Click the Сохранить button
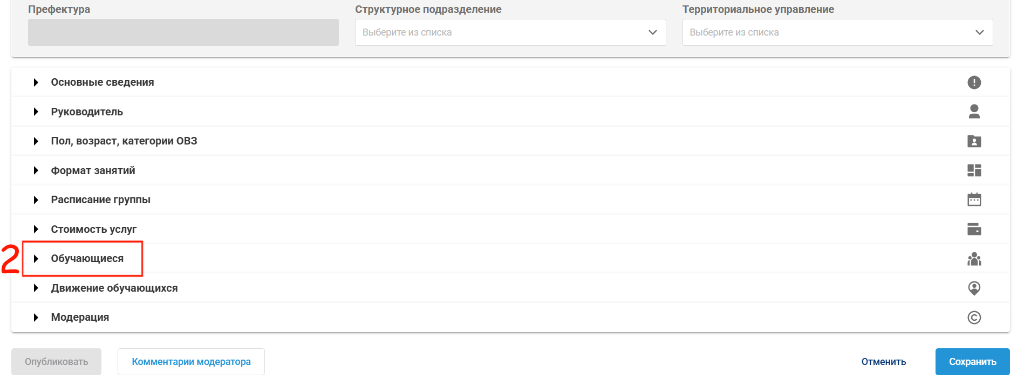Viewport: 1024px width, 386px height. pos(972,362)
